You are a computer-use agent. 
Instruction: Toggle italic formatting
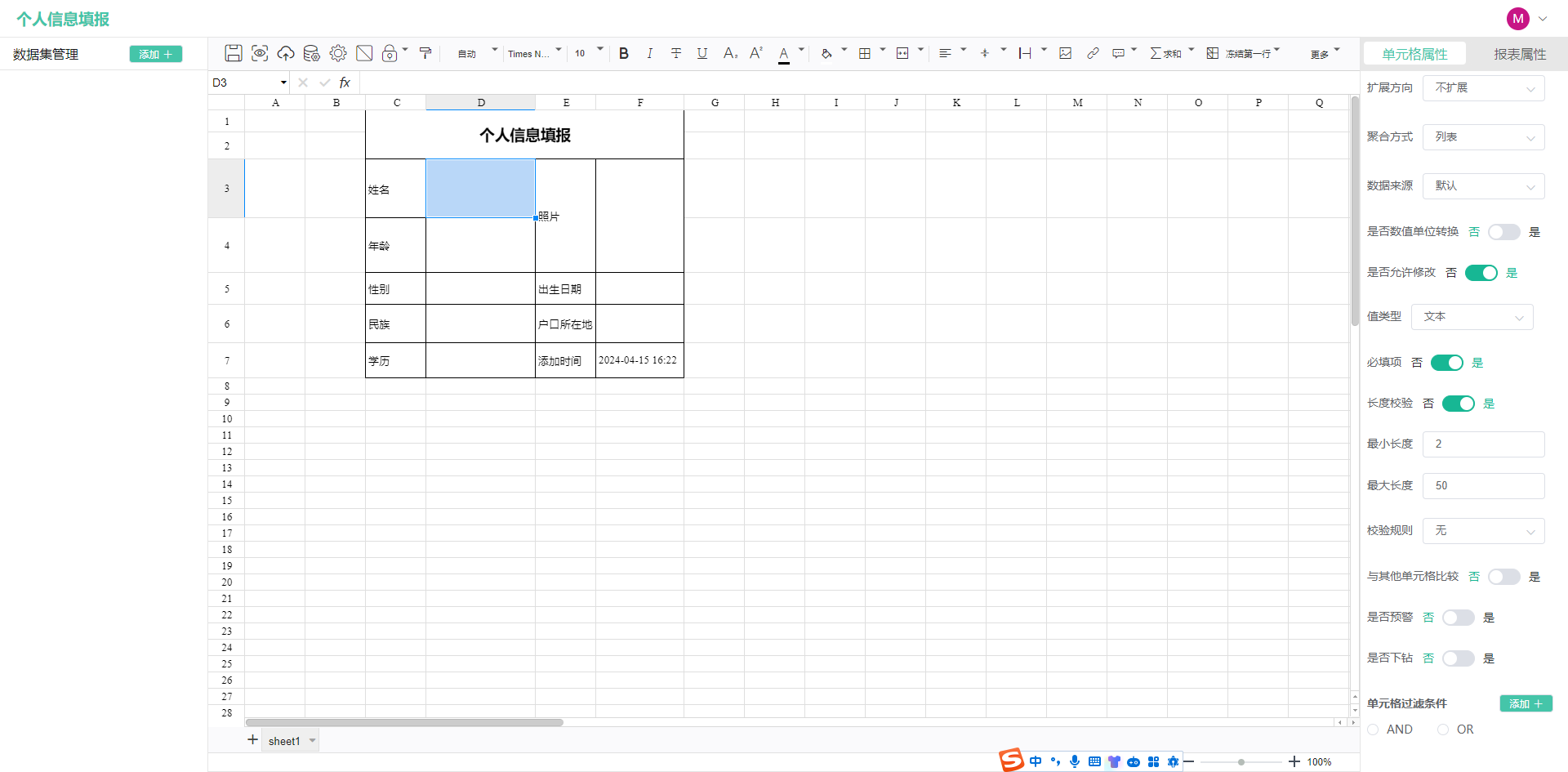click(650, 53)
